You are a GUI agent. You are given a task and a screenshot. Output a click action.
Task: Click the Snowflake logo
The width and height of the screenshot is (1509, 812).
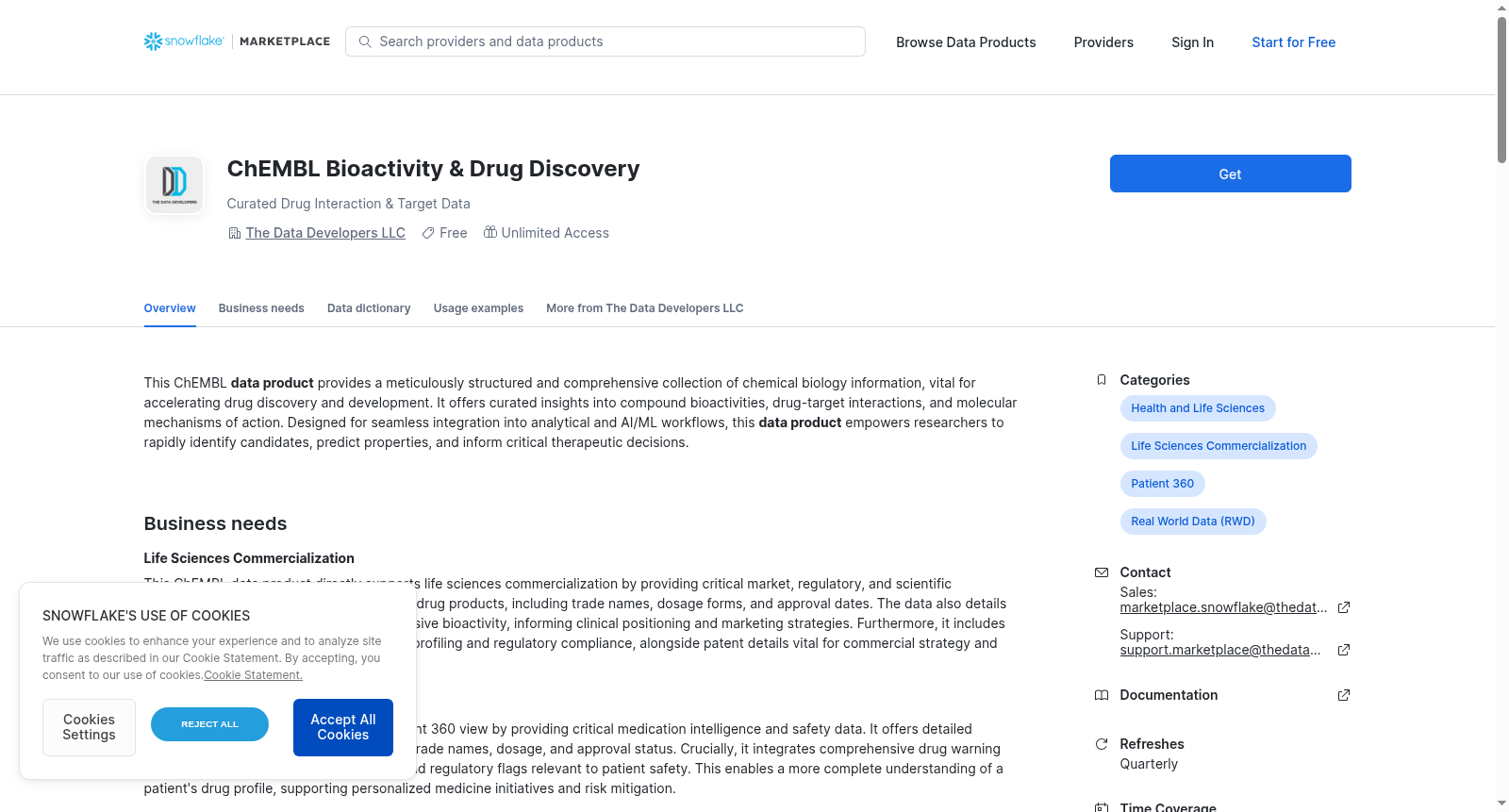coord(184,41)
